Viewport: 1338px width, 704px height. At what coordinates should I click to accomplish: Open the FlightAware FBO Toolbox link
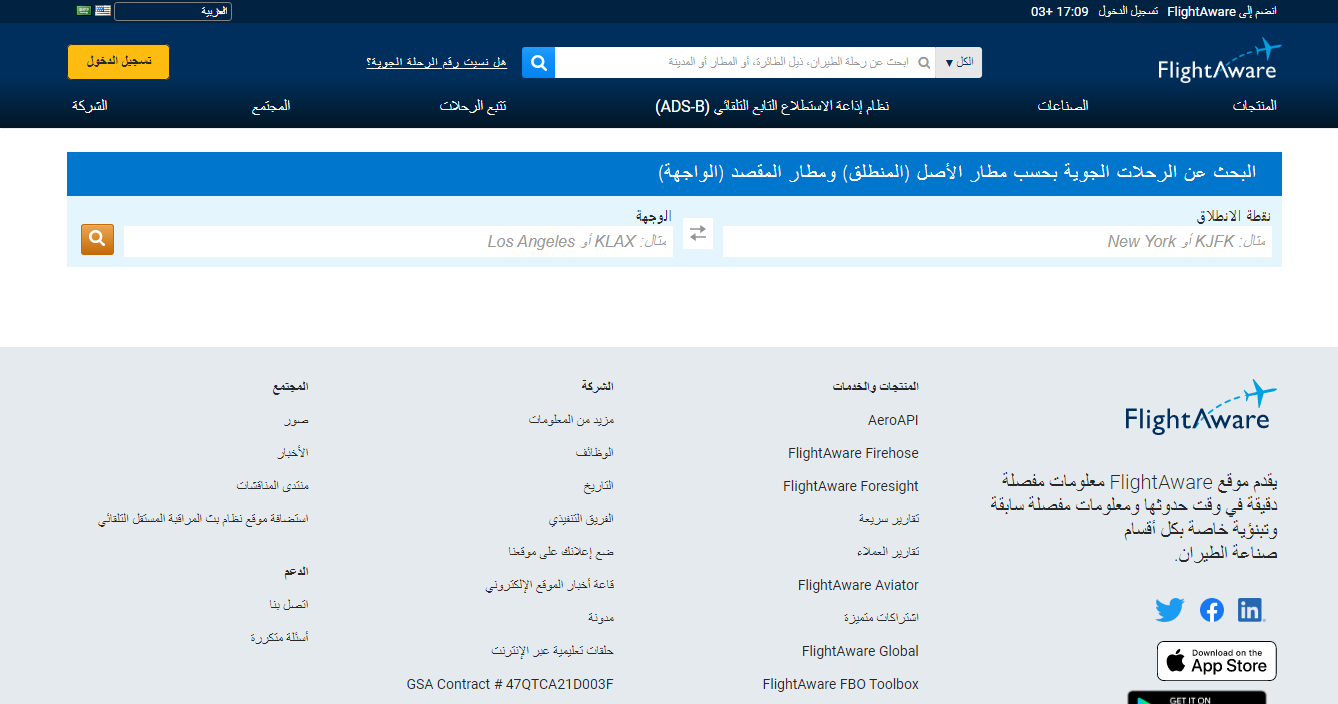pos(841,684)
